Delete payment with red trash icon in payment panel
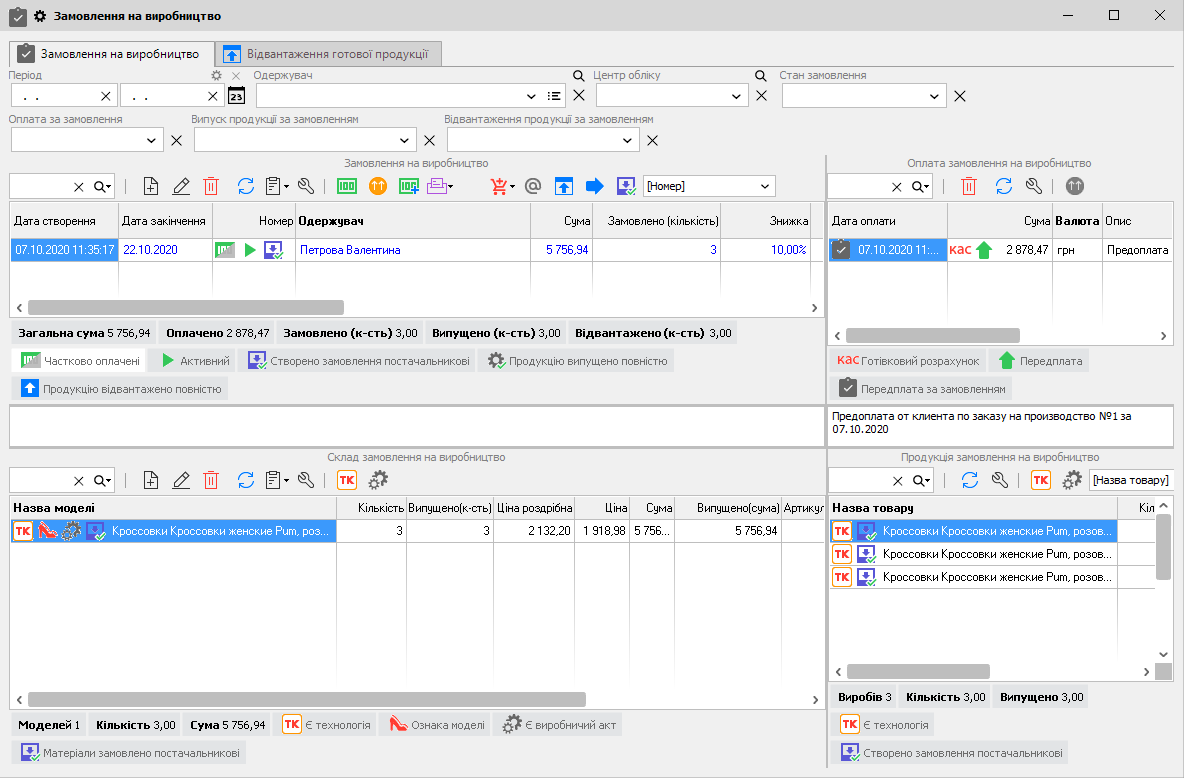Viewport: 1184px width, 778px height. (969, 186)
